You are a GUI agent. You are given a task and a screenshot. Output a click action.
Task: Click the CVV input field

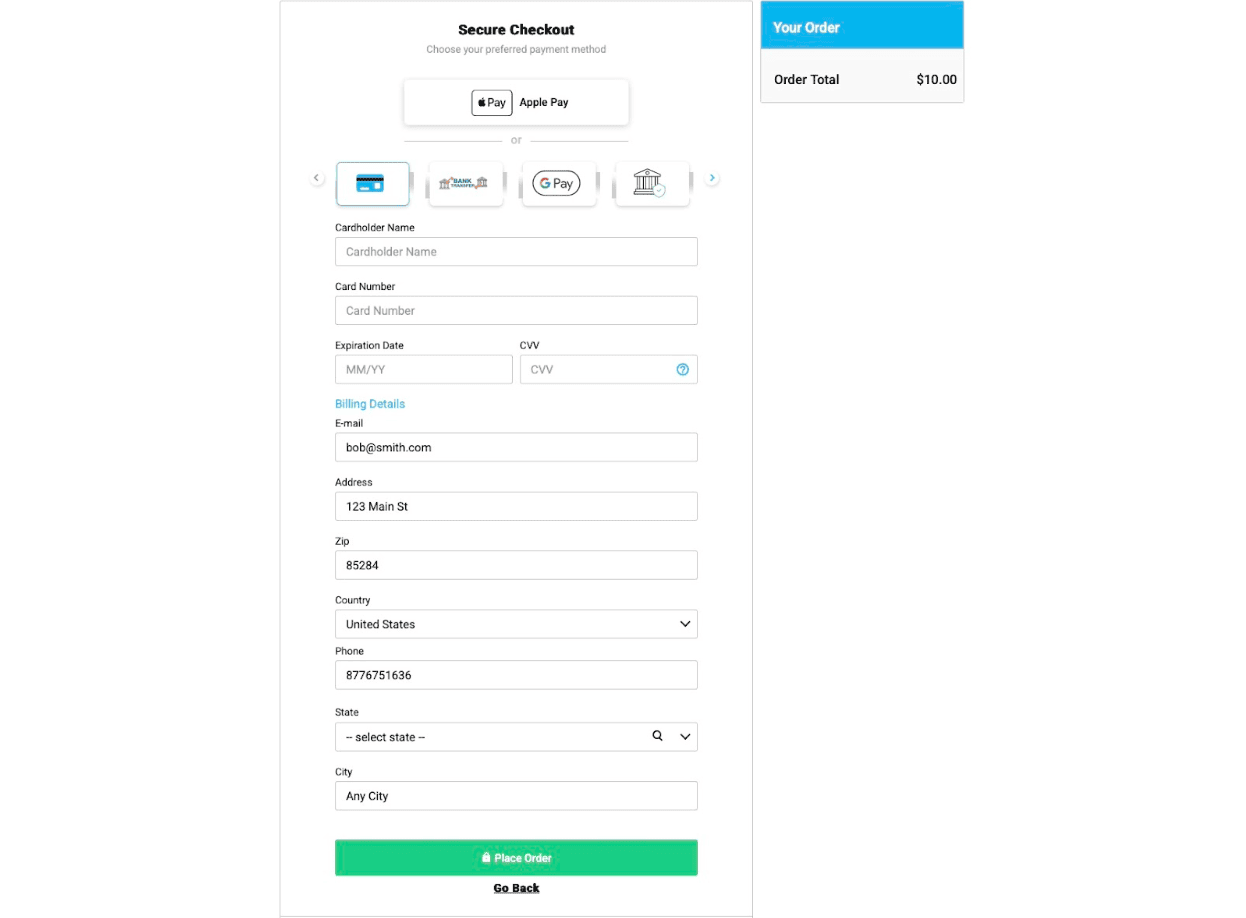click(609, 370)
